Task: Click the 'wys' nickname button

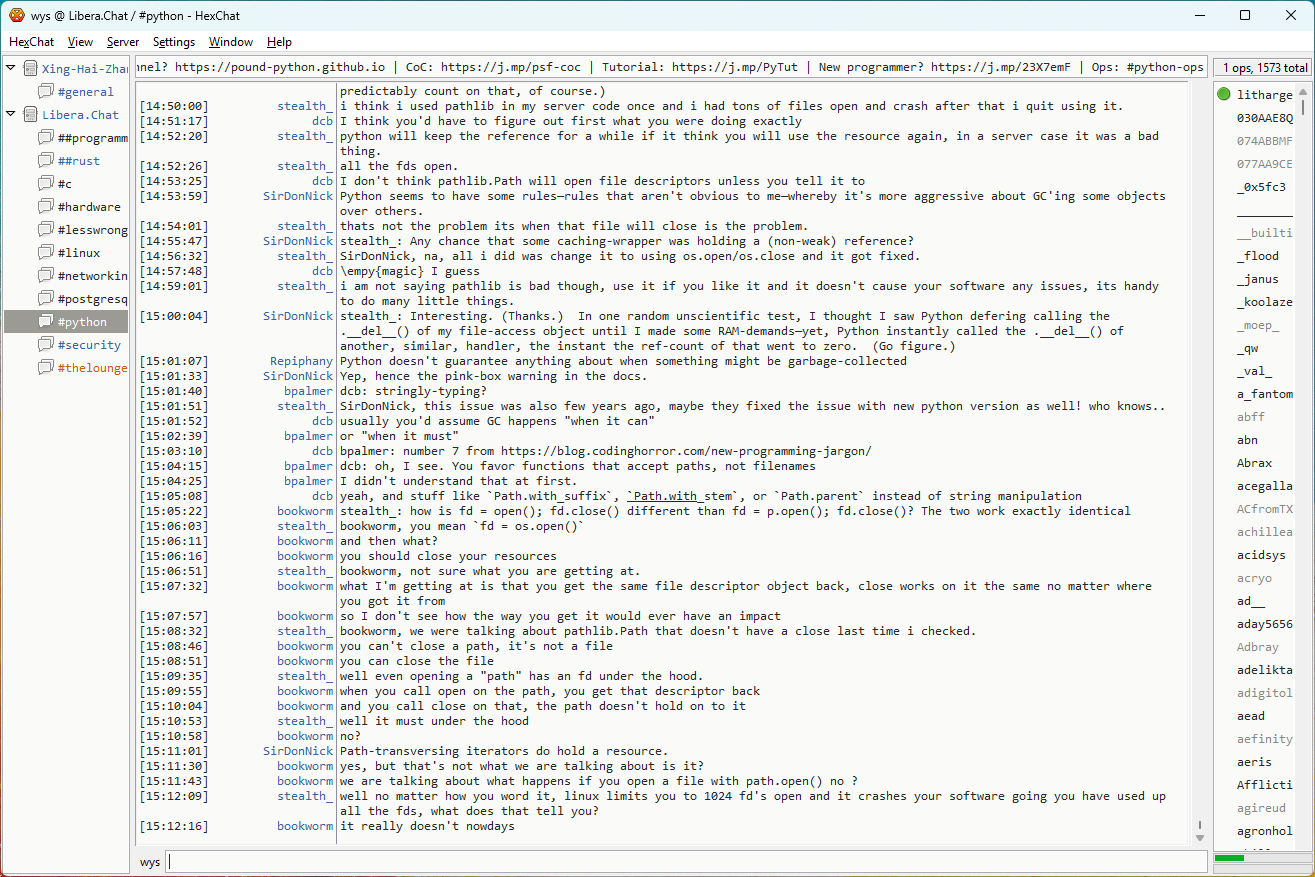Action: [x=150, y=862]
